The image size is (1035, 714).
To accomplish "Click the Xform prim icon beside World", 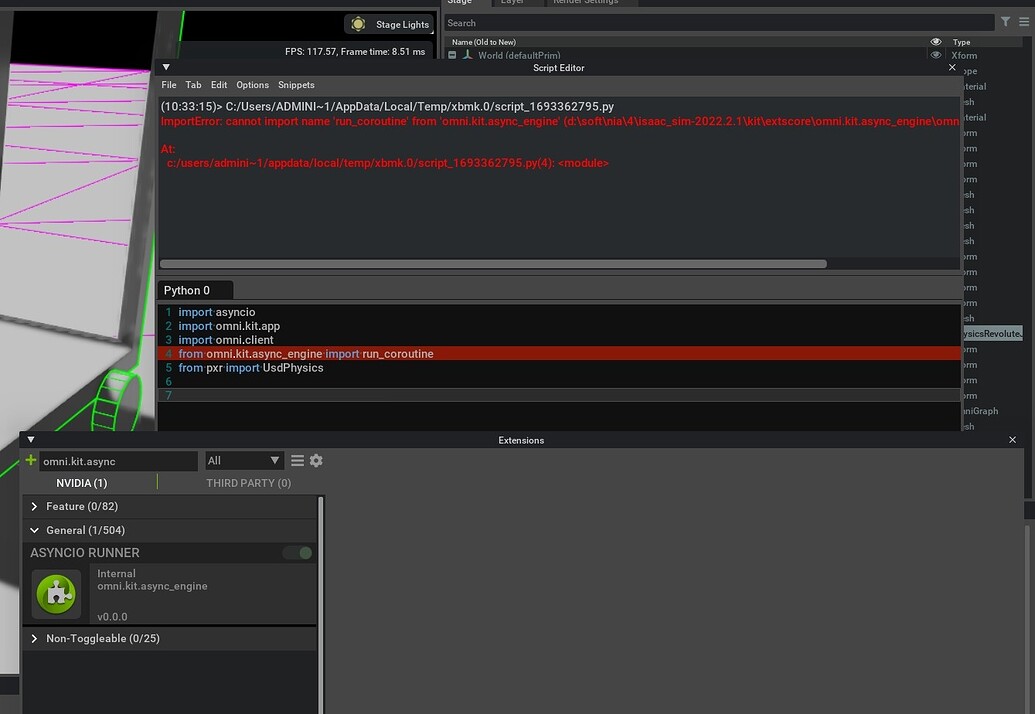I will click(x=468, y=55).
